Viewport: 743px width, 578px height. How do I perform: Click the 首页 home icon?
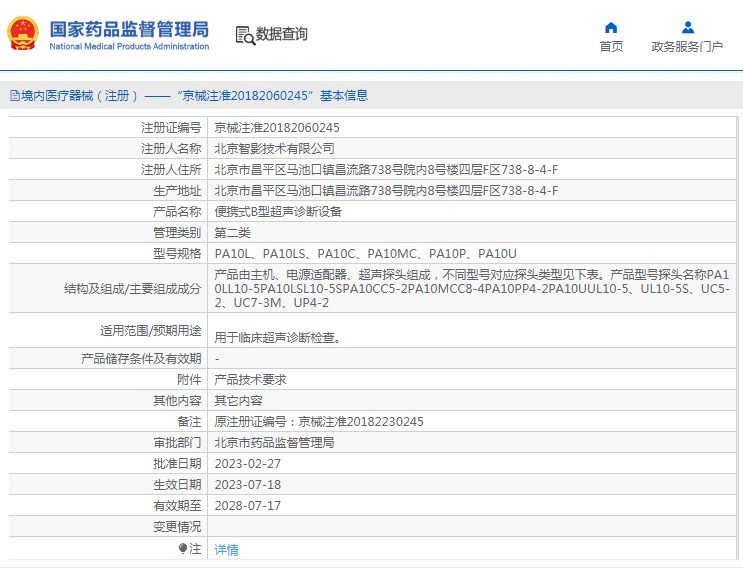click(611, 27)
